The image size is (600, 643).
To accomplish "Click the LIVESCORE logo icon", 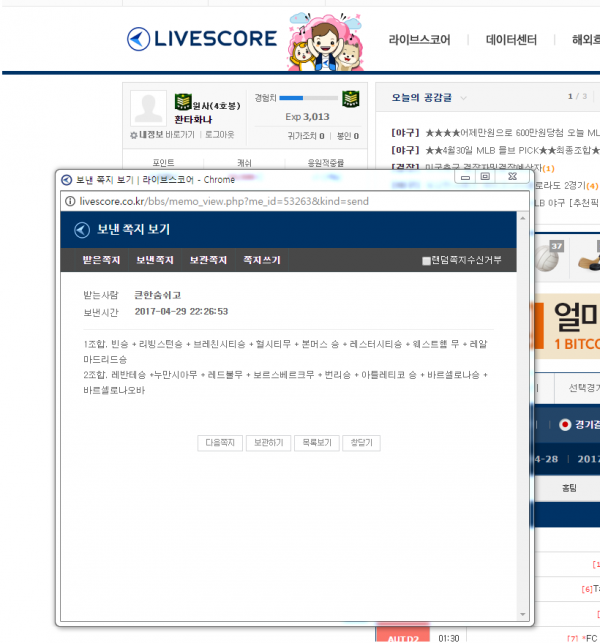I will (x=138, y=39).
